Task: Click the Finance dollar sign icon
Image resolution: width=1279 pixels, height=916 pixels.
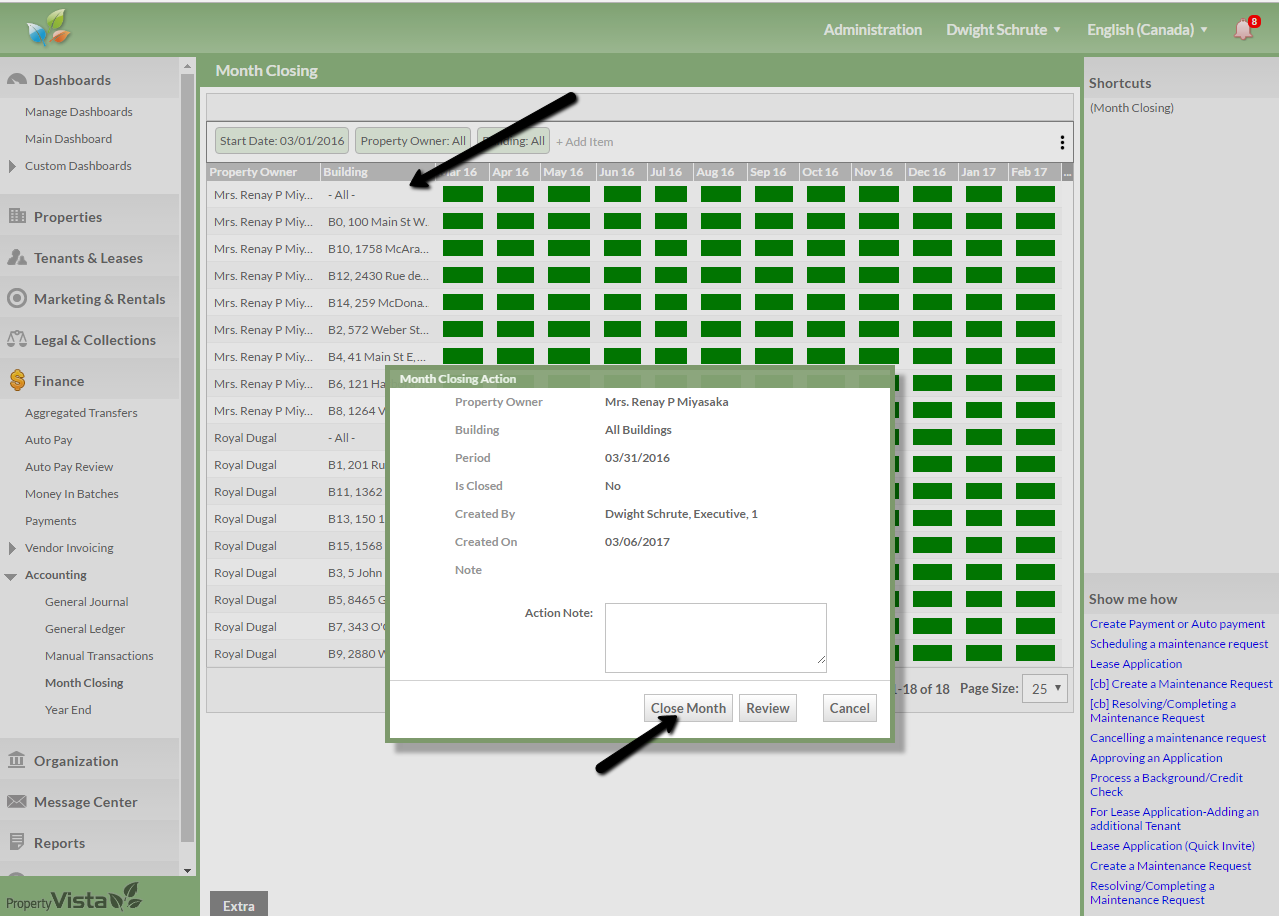Action: coord(16,381)
